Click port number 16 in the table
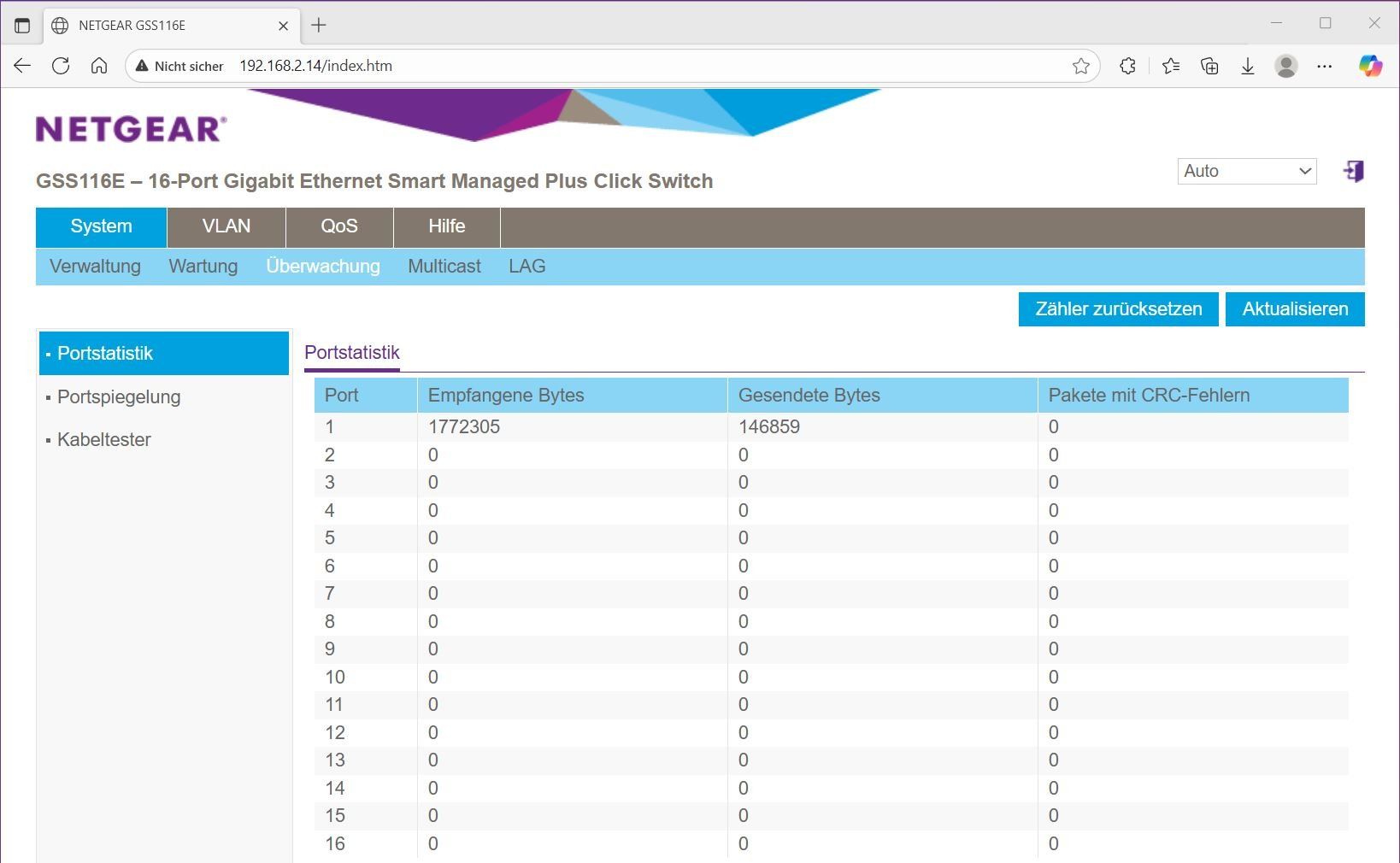 (x=335, y=844)
